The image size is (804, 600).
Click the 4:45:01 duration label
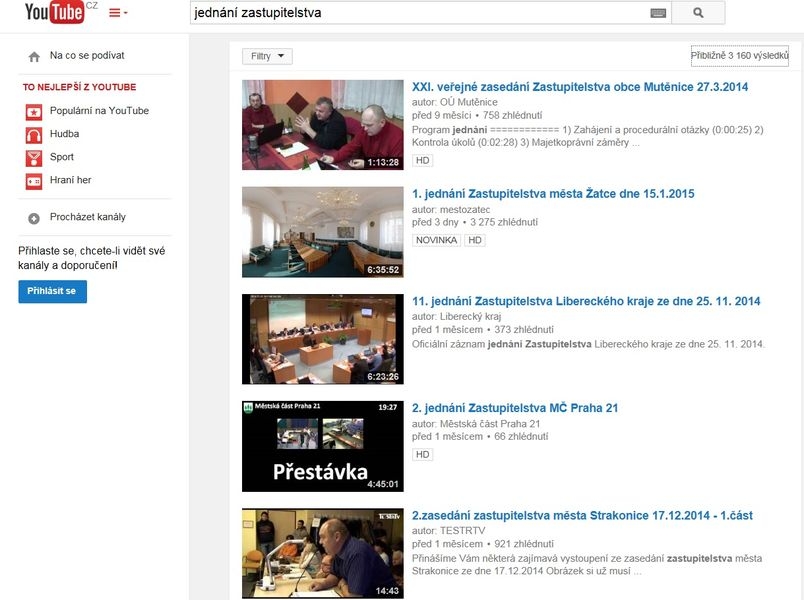[383, 484]
